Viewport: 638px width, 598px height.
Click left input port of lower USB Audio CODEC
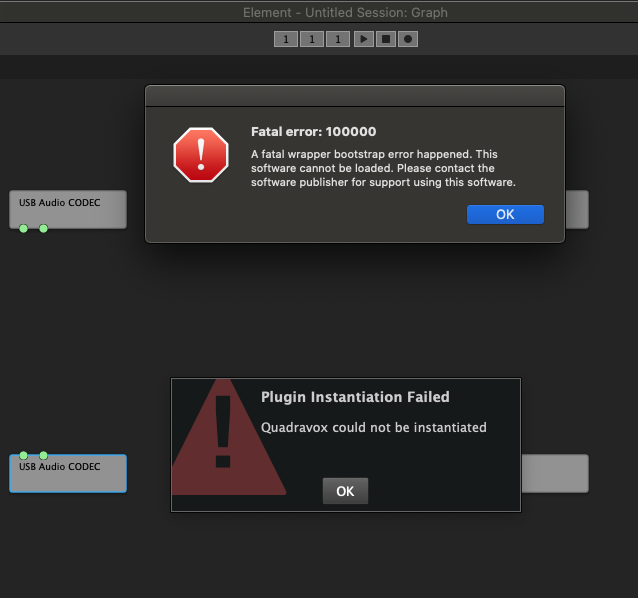[24, 455]
